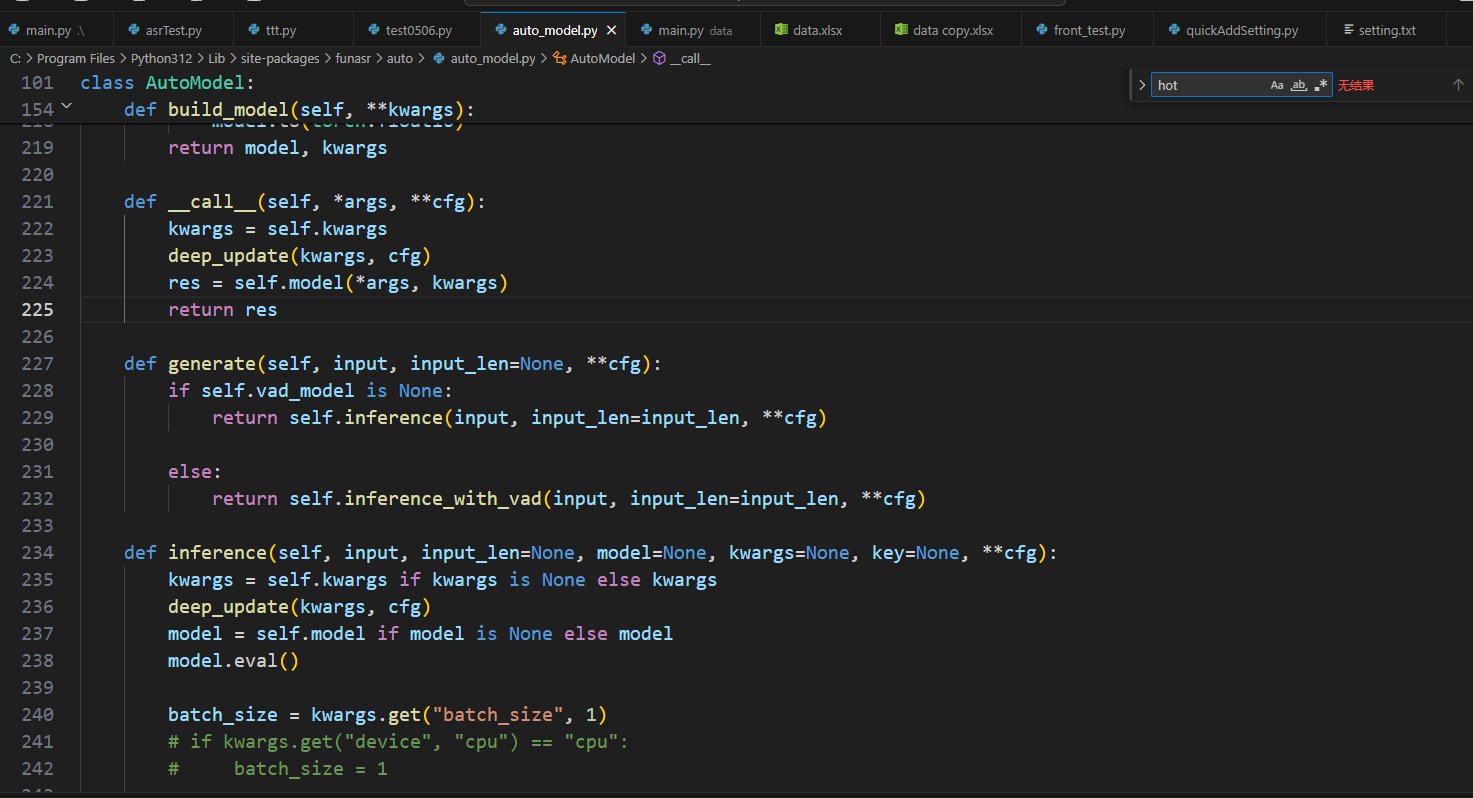
Task: Close the auto_model.py tab
Action: (x=611, y=30)
